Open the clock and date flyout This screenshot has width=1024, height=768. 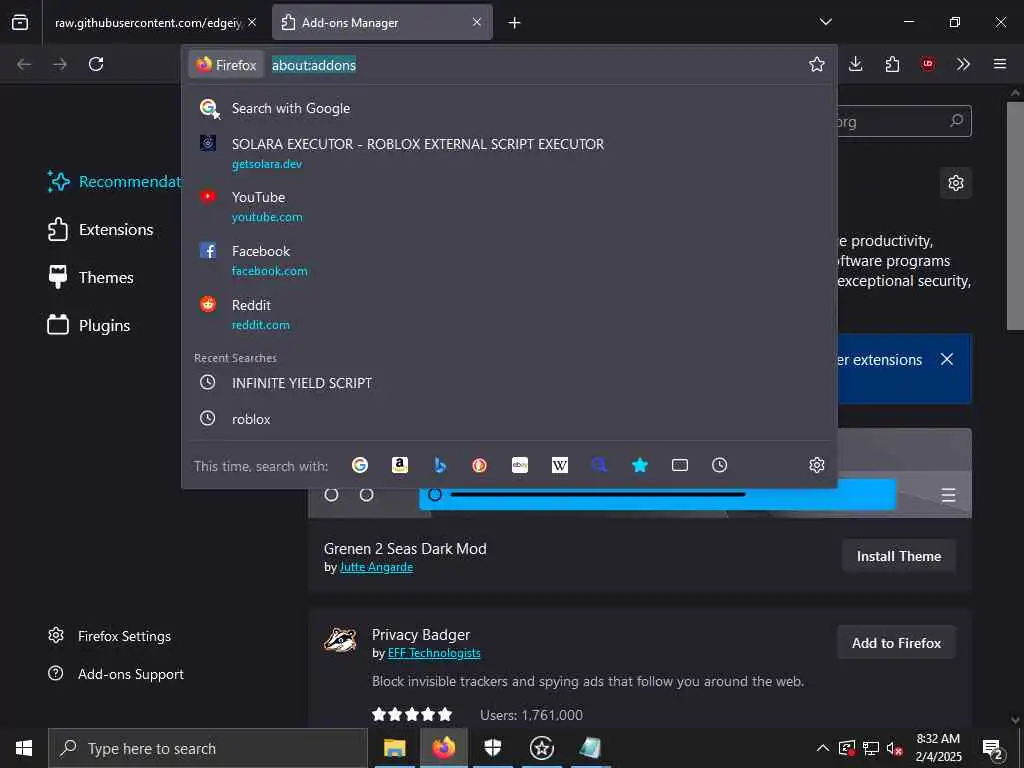point(938,748)
